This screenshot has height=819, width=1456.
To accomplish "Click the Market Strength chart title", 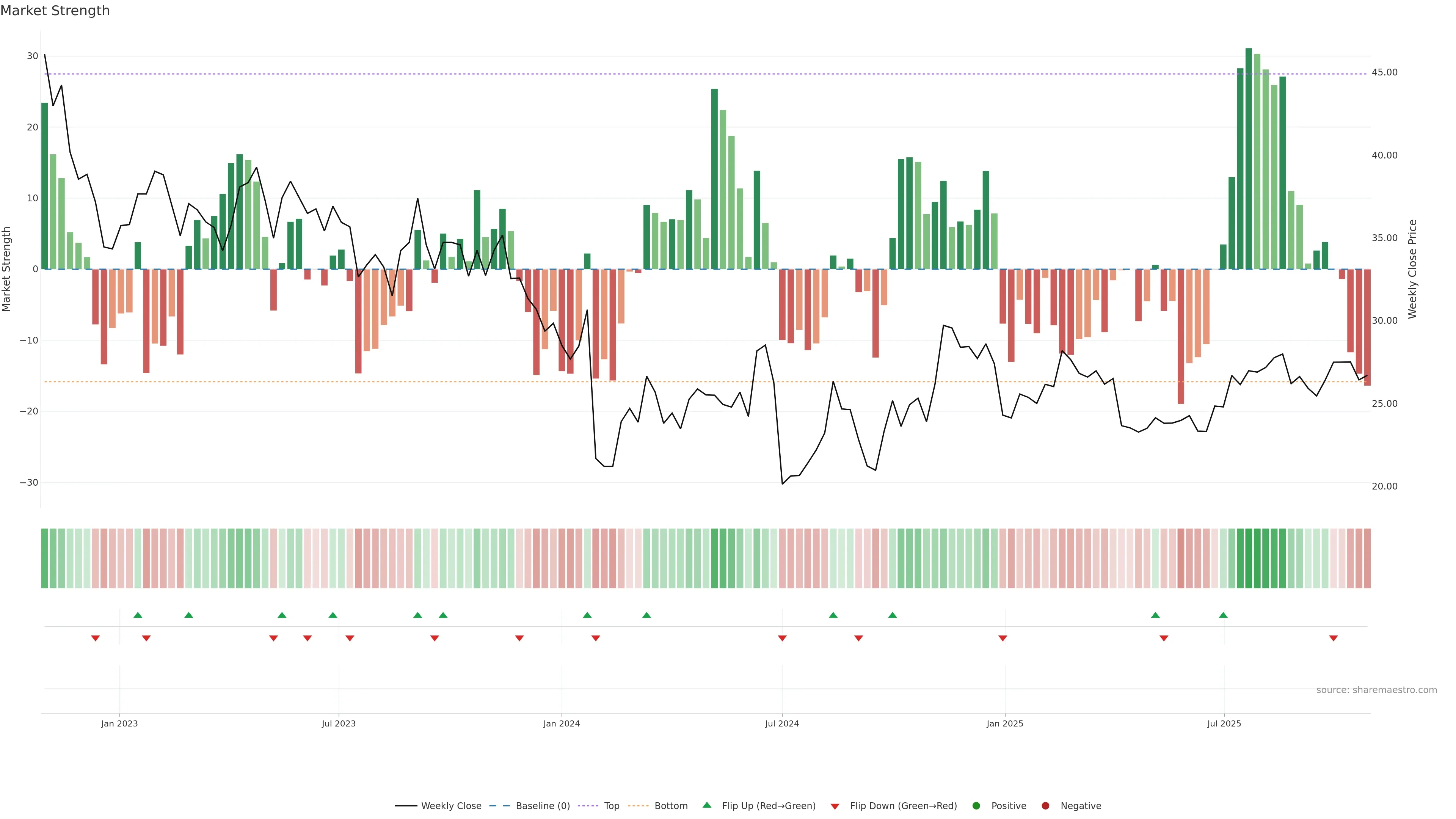I will (55, 11).
